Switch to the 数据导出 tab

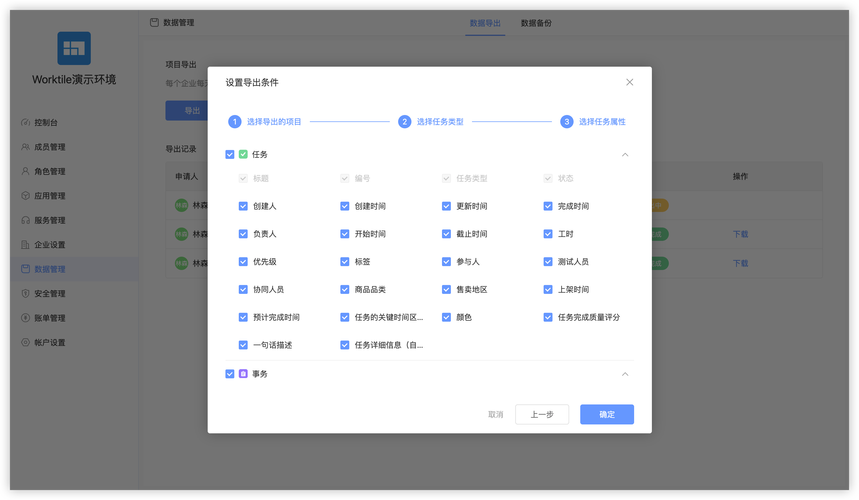pyautogui.click(x=485, y=23)
